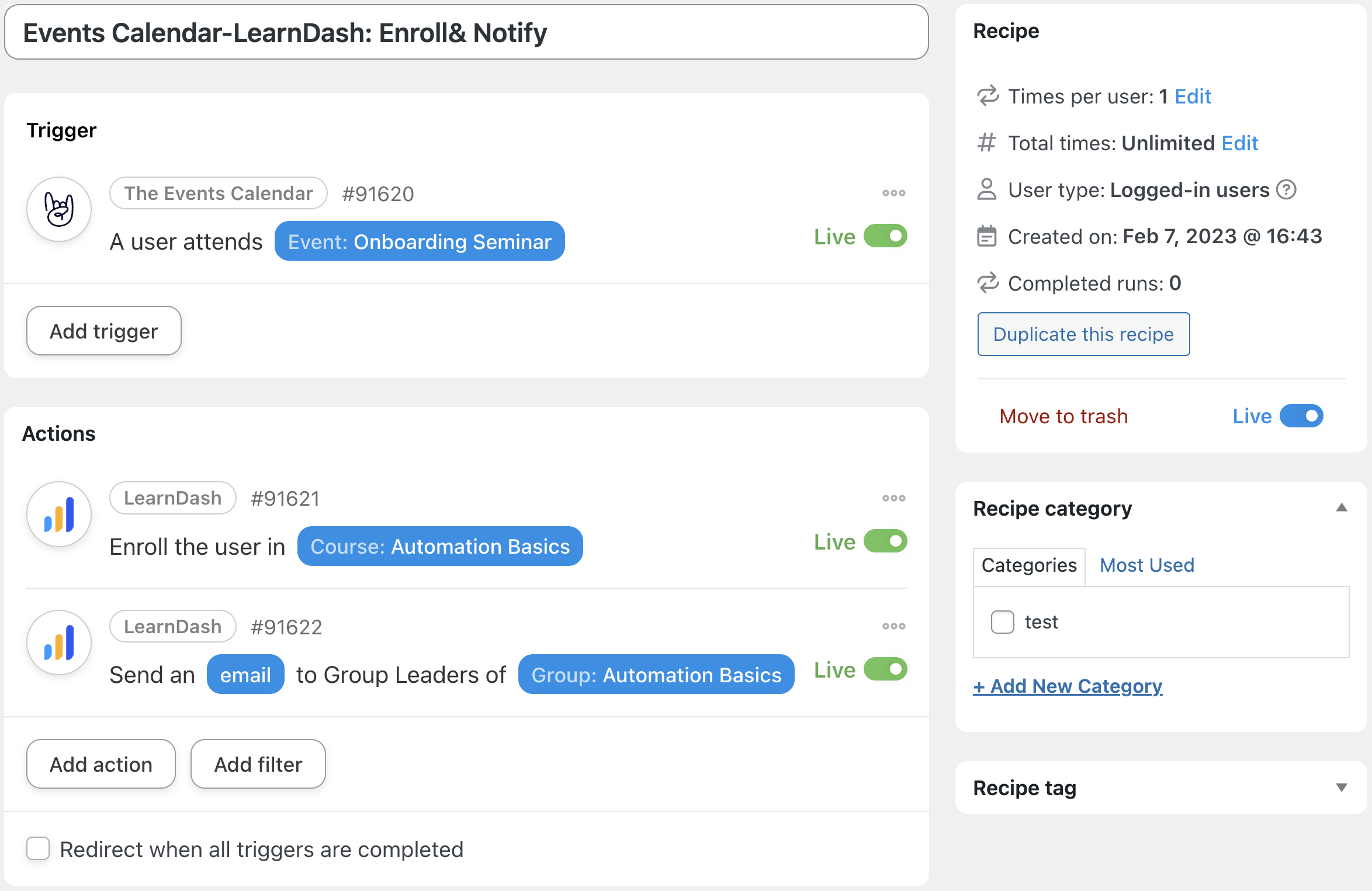The image size is (1372, 891).
Task: Collapse the Recipe category section
Action: [x=1342, y=508]
